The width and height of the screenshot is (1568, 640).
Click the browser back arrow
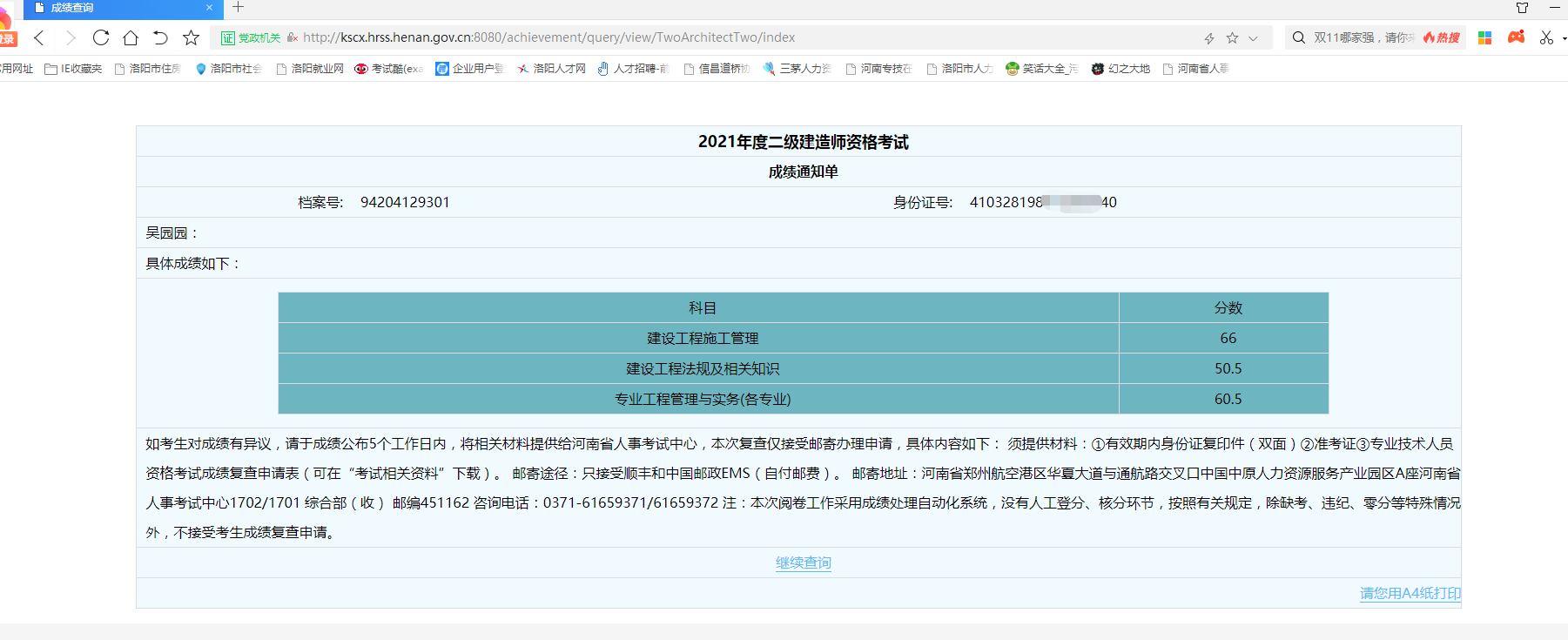(39, 37)
